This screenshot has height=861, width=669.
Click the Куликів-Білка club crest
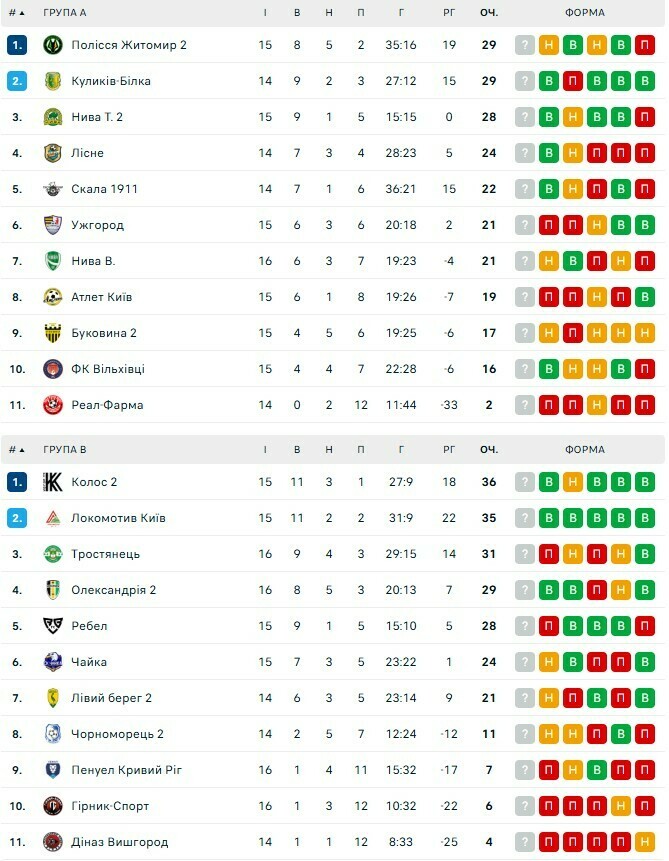click(53, 81)
